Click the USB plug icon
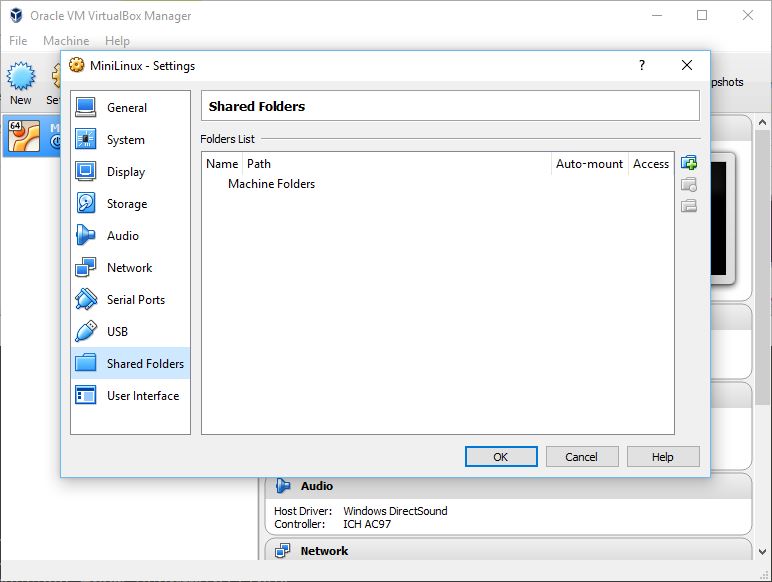The height and width of the screenshot is (582, 772). pos(86,331)
